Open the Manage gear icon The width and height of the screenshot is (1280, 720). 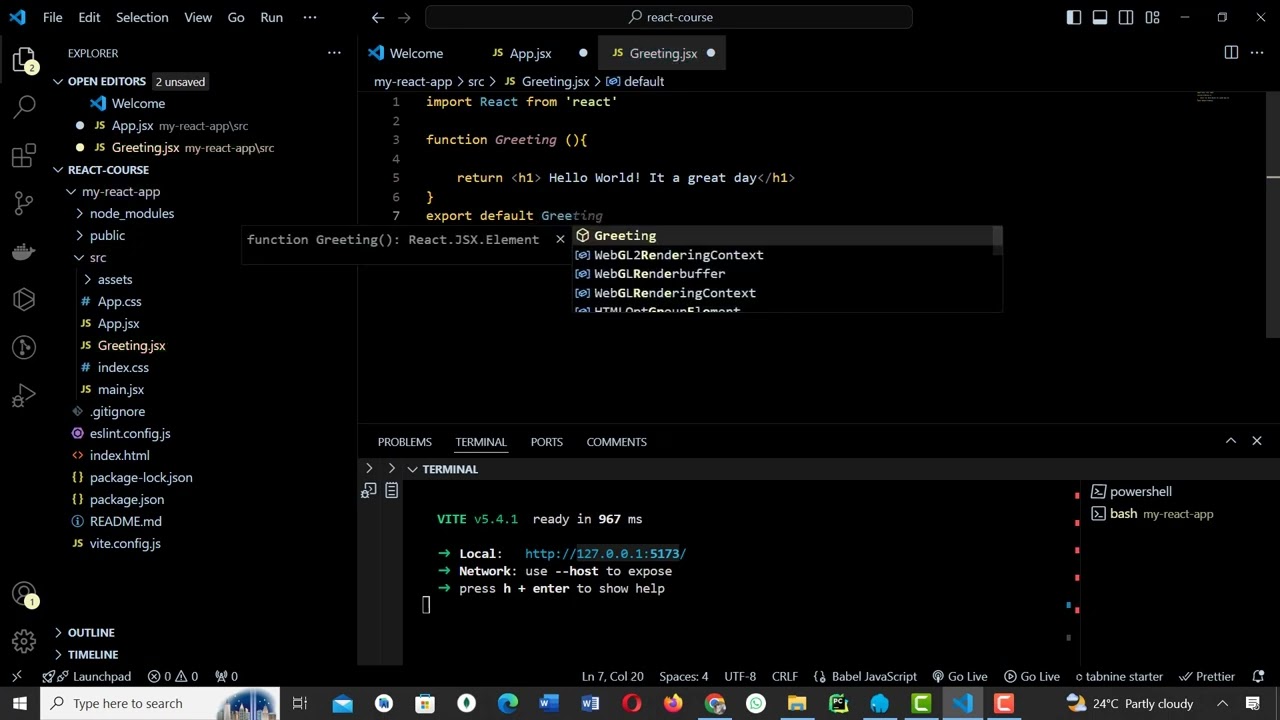pyautogui.click(x=24, y=641)
